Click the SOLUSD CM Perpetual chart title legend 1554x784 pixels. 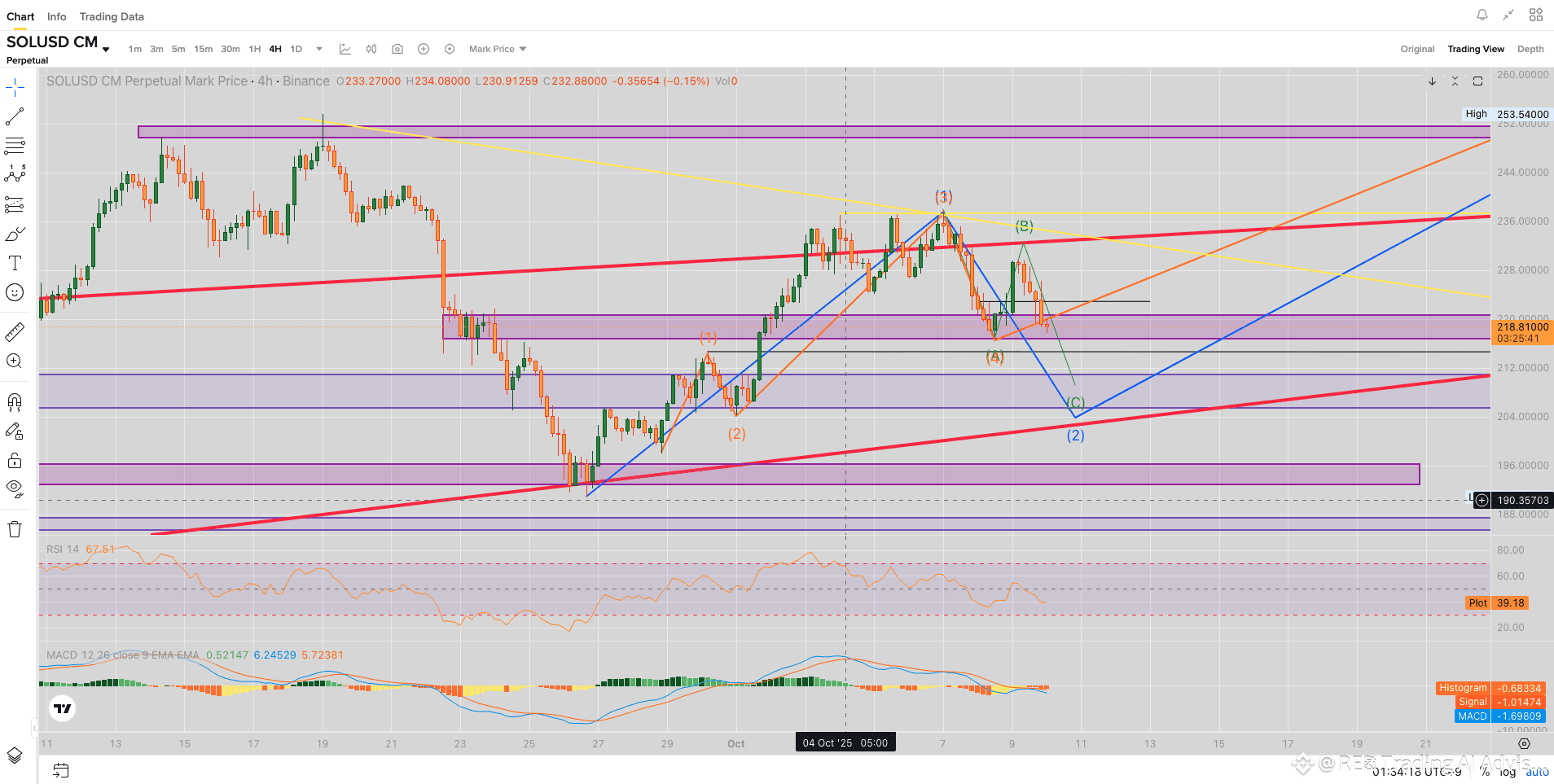tap(188, 81)
